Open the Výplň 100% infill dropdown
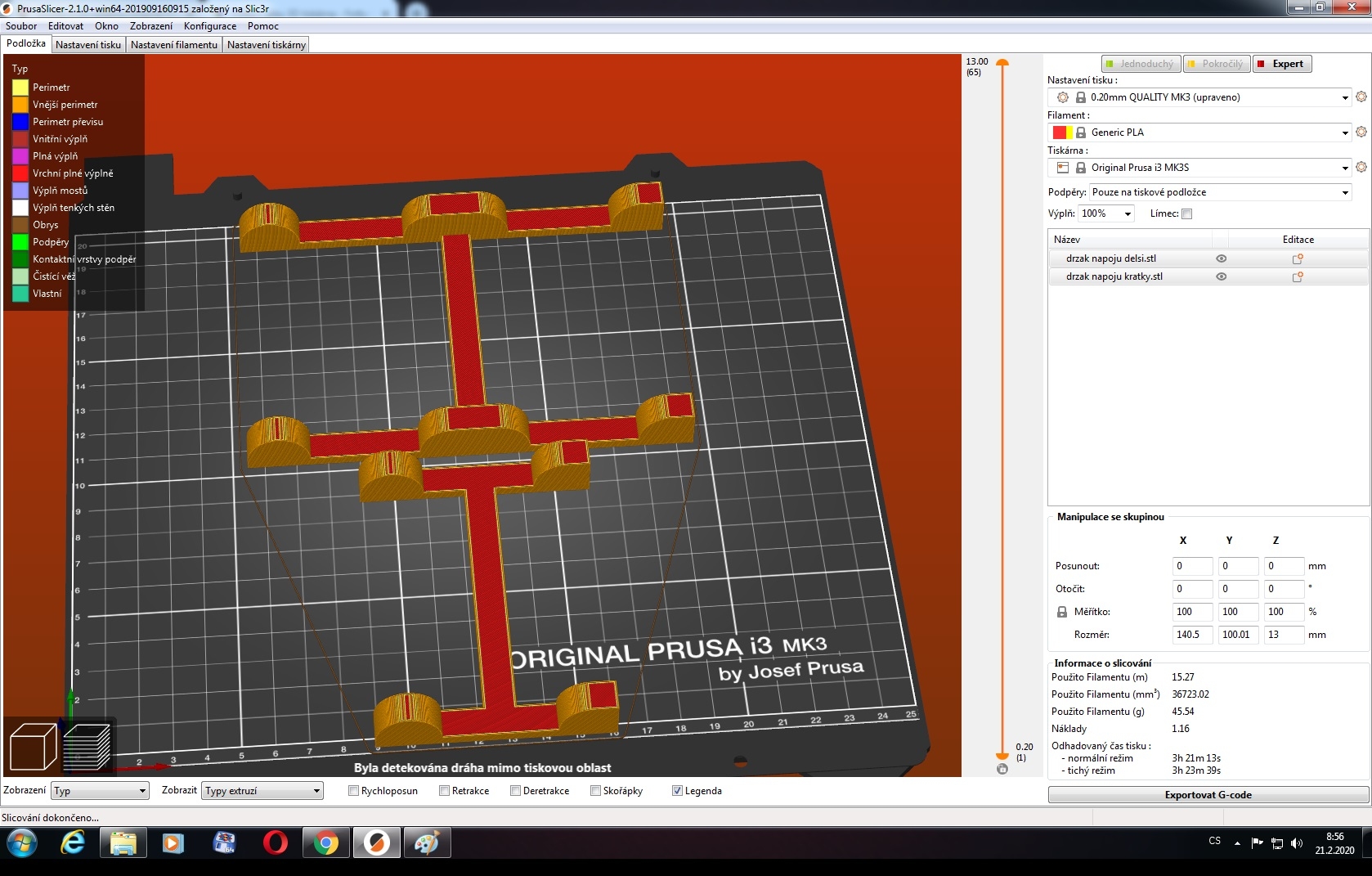 pos(1106,213)
